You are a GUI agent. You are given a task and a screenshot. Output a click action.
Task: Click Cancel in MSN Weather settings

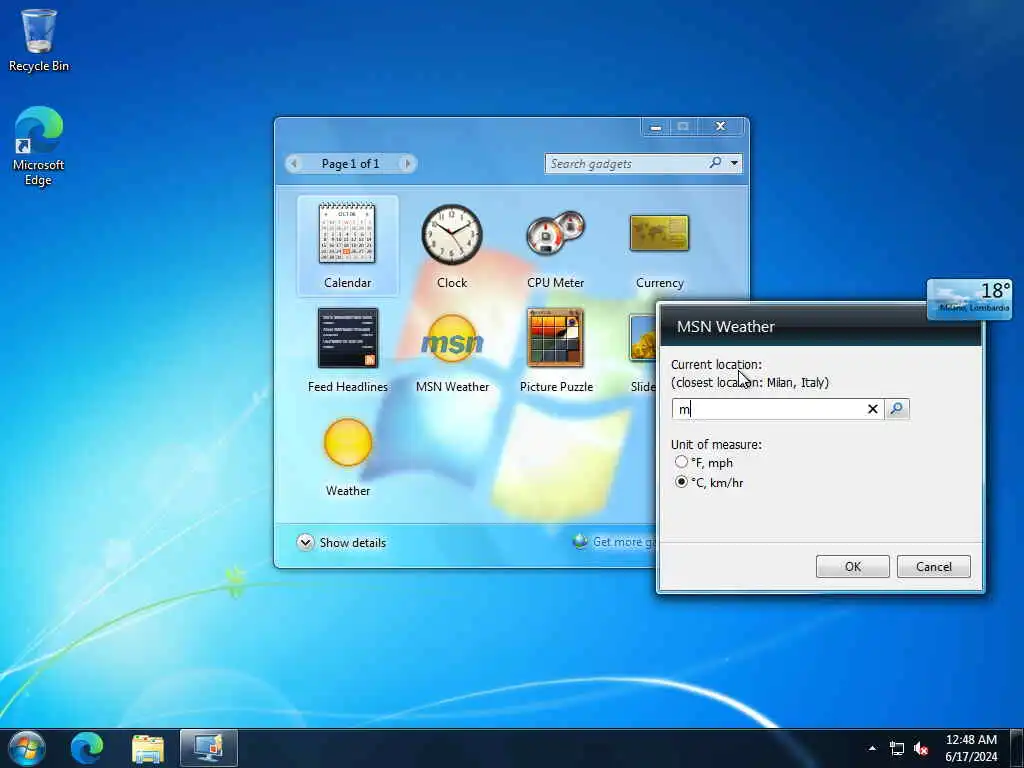pos(933,566)
